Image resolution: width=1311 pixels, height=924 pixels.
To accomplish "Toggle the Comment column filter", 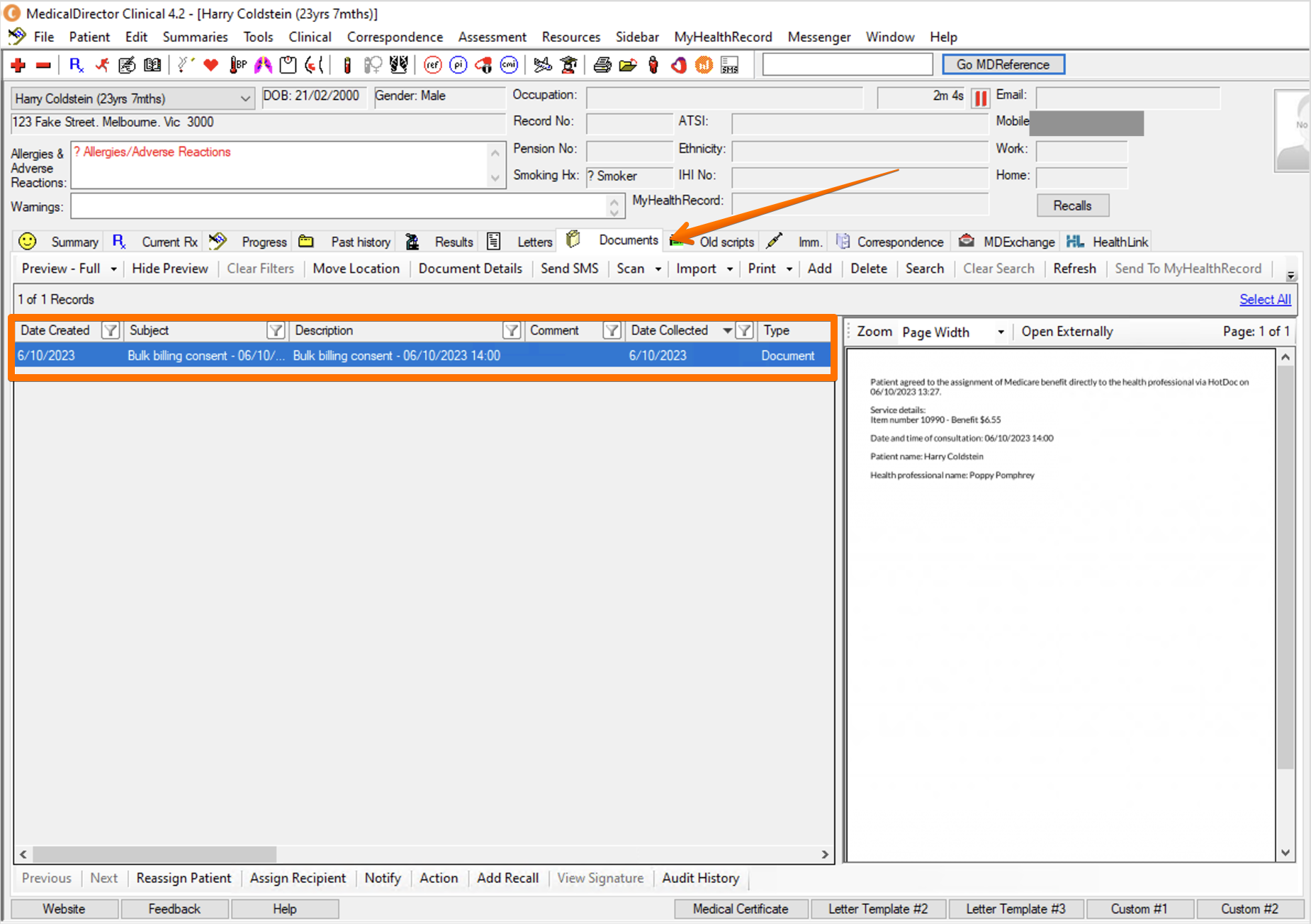I will click(612, 330).
